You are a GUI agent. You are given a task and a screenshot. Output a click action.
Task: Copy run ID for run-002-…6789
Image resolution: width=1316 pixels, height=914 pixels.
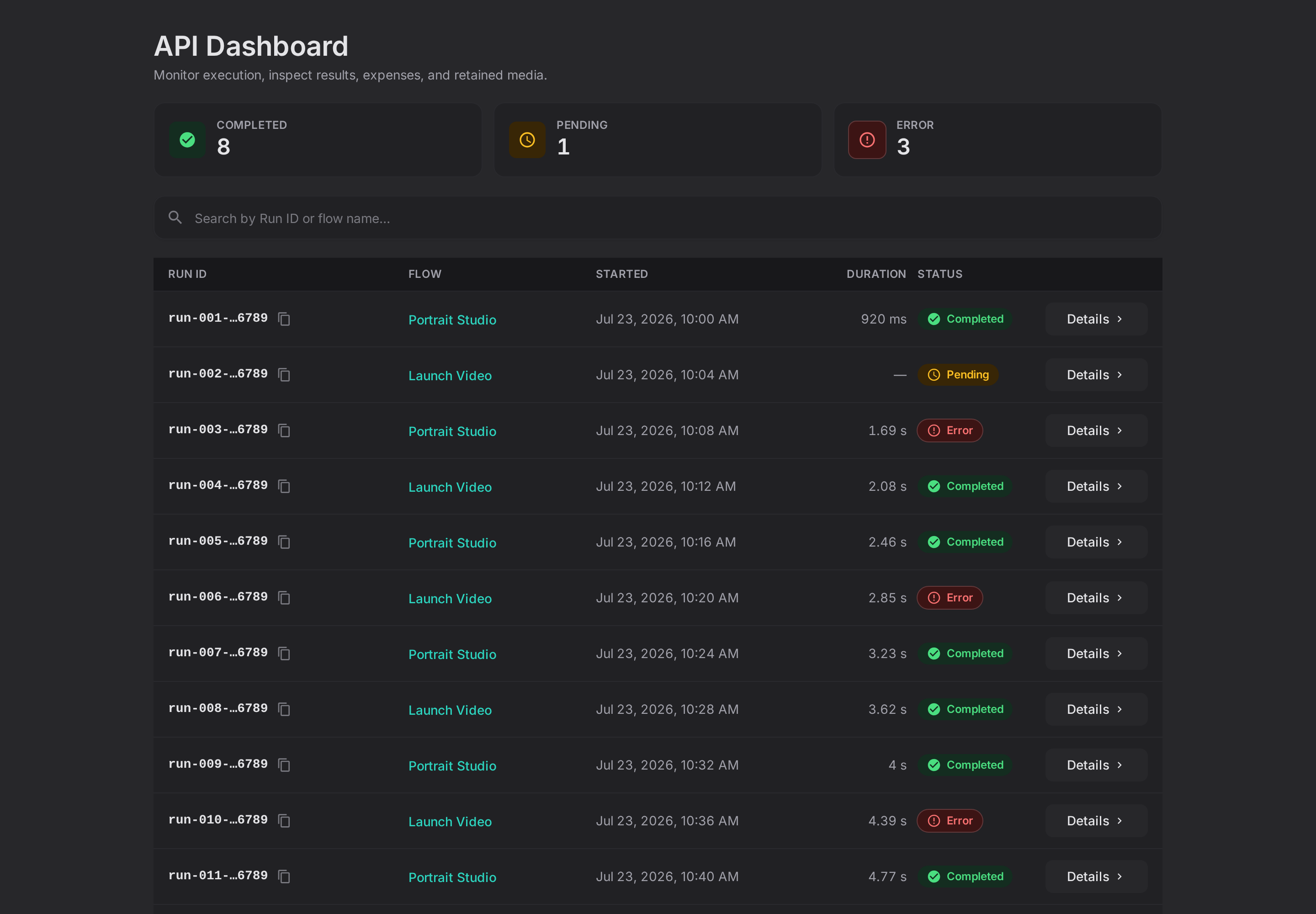[284, 375]
